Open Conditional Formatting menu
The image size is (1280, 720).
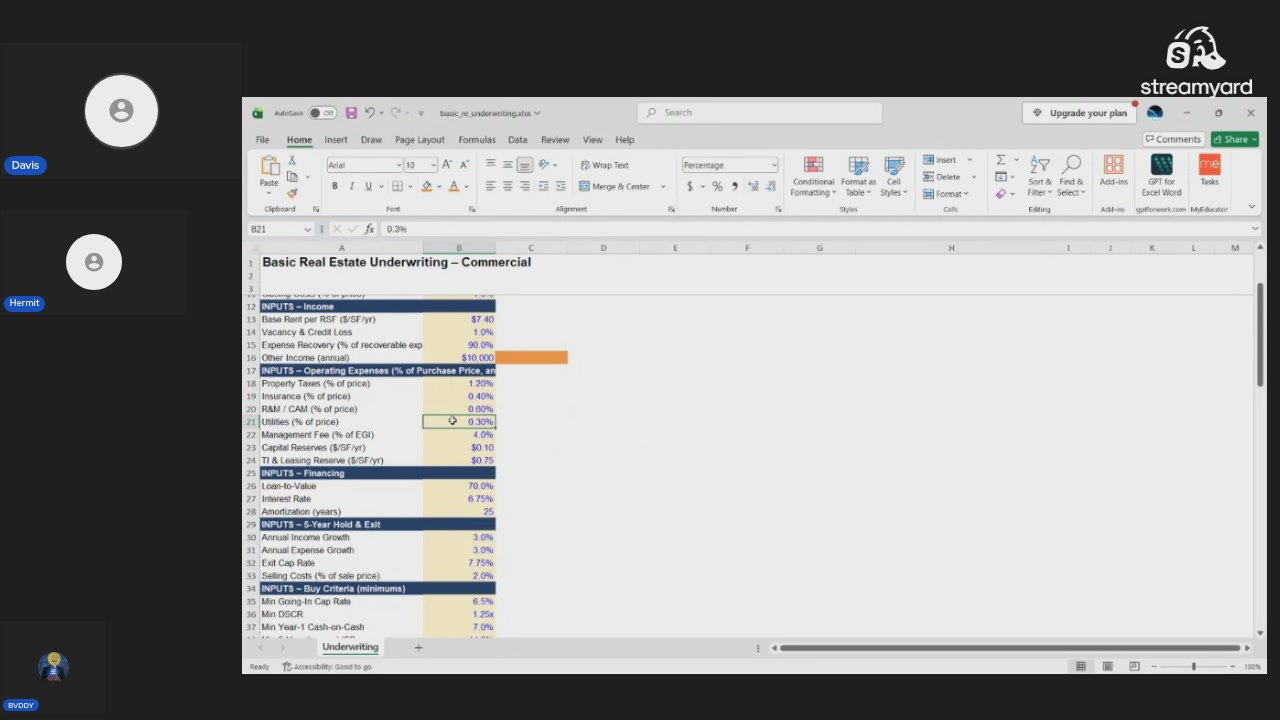coord(813,176)
